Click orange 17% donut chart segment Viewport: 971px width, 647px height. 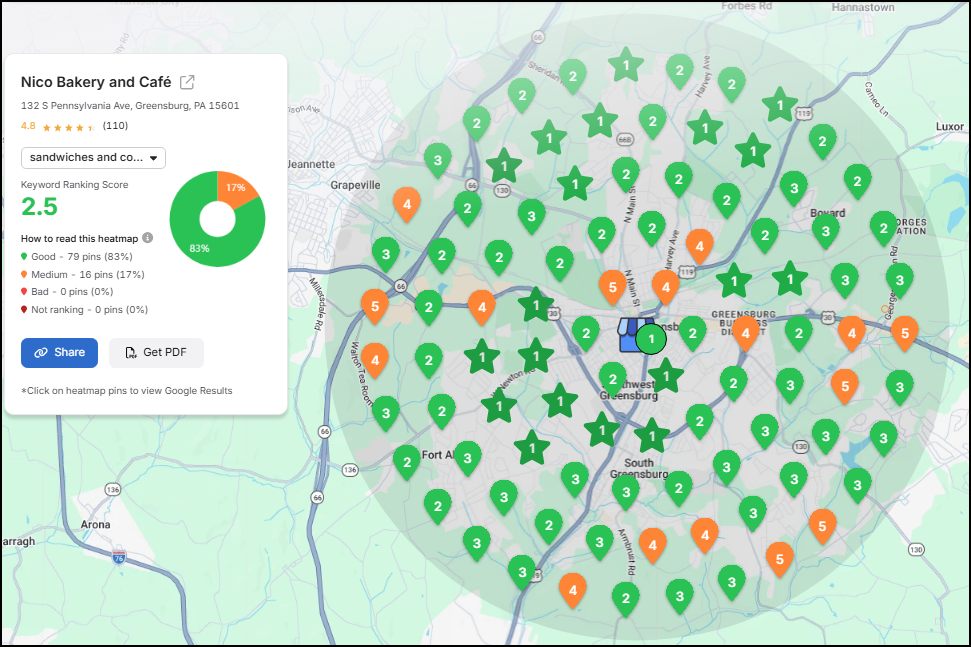(x=237, y=188)
